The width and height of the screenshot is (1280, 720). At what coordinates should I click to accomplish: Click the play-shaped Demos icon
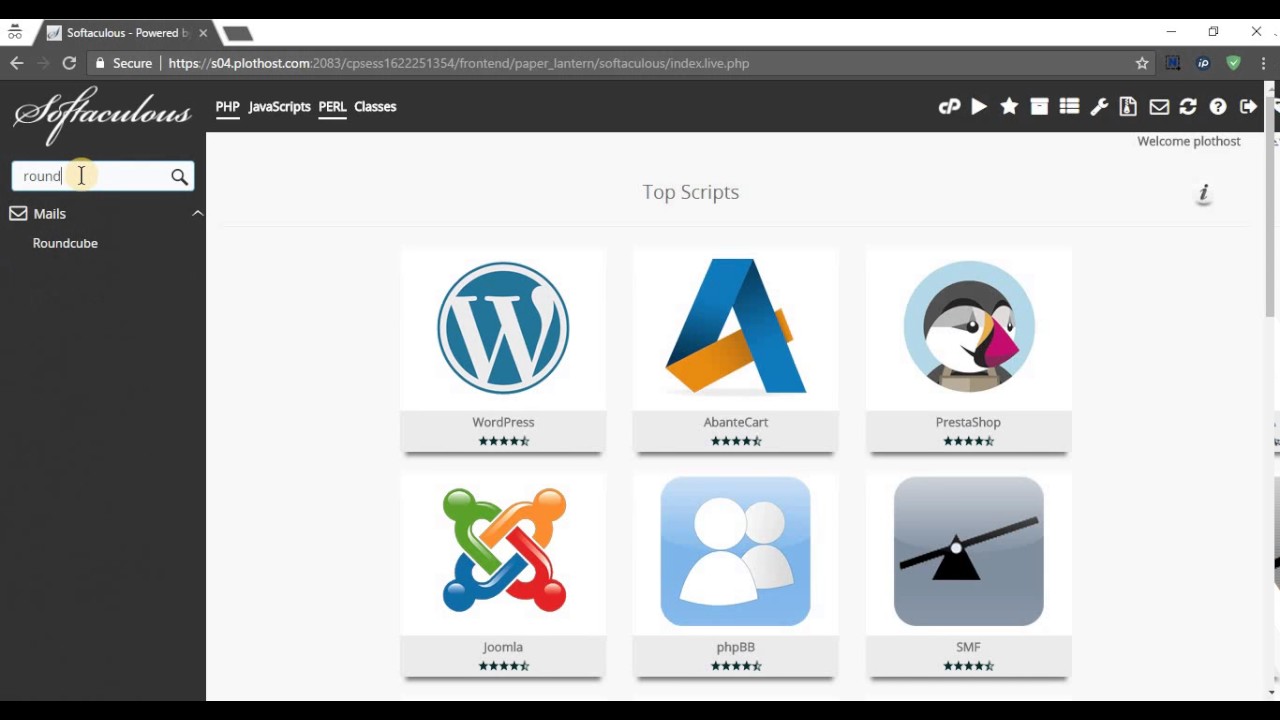(x=979, y=107)
